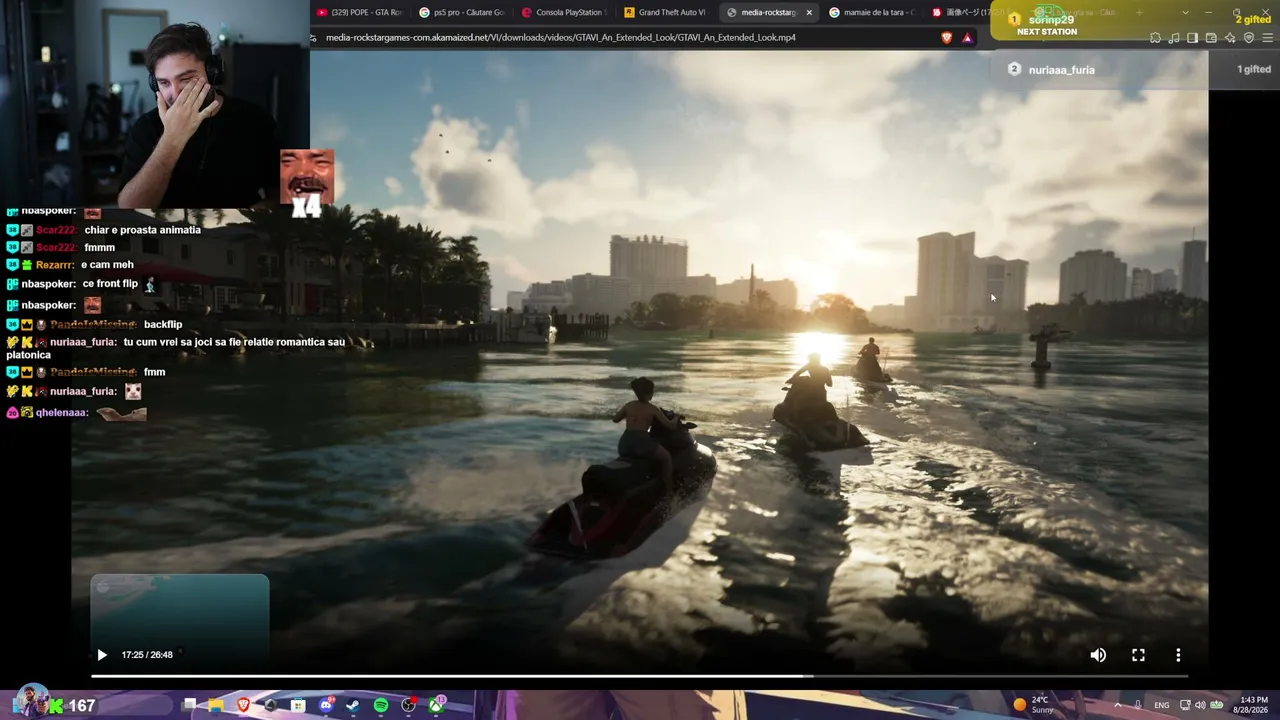Open a new browser tab

click(1139, 12)
